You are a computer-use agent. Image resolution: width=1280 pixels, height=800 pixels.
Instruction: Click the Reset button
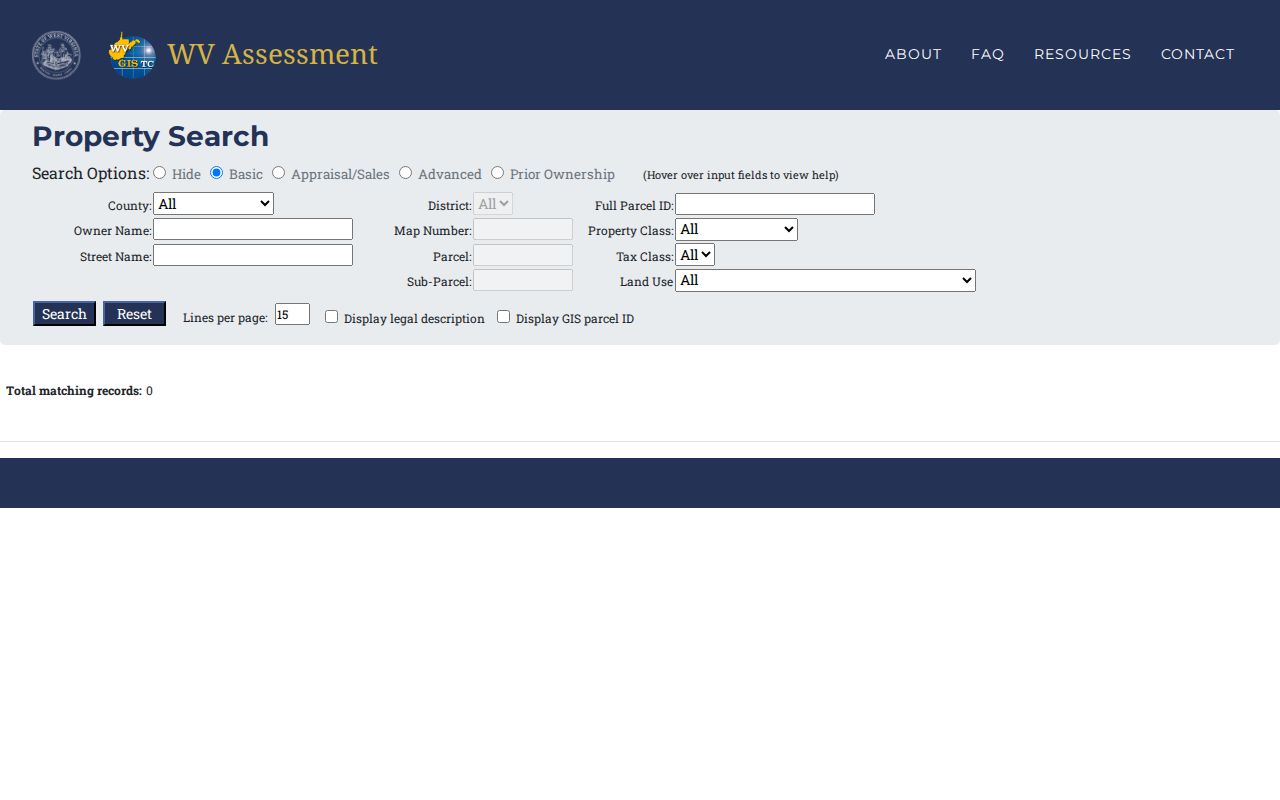click(x=134, y=314)
